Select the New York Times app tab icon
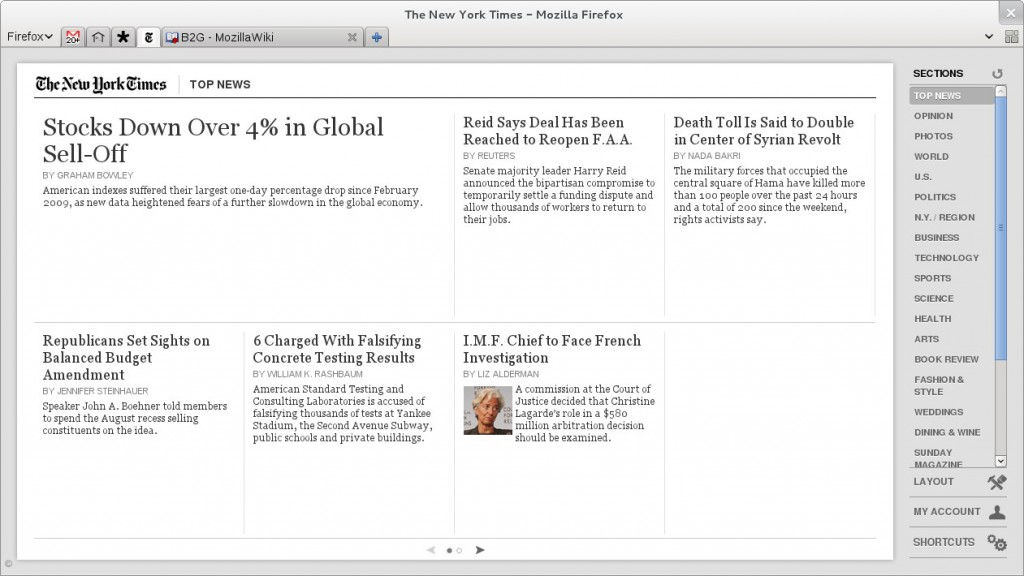 tap(148, 37)
